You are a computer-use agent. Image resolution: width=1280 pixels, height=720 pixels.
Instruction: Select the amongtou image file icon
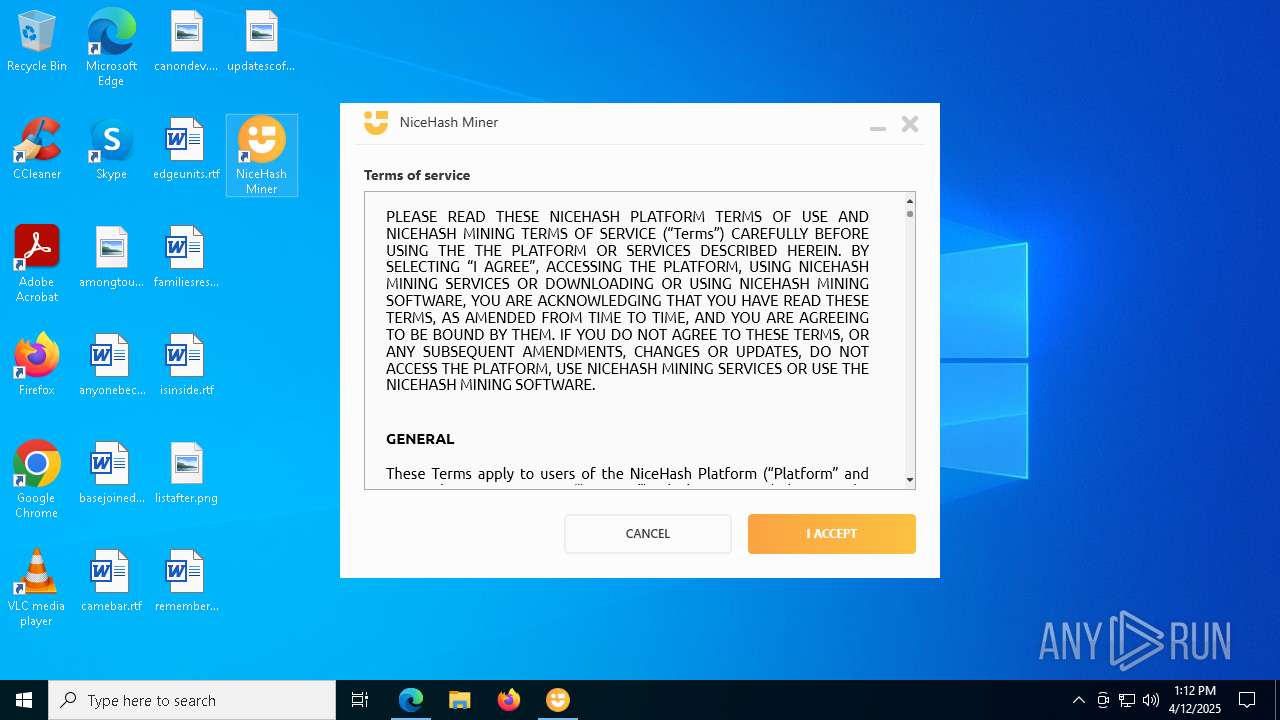[111, 258]
